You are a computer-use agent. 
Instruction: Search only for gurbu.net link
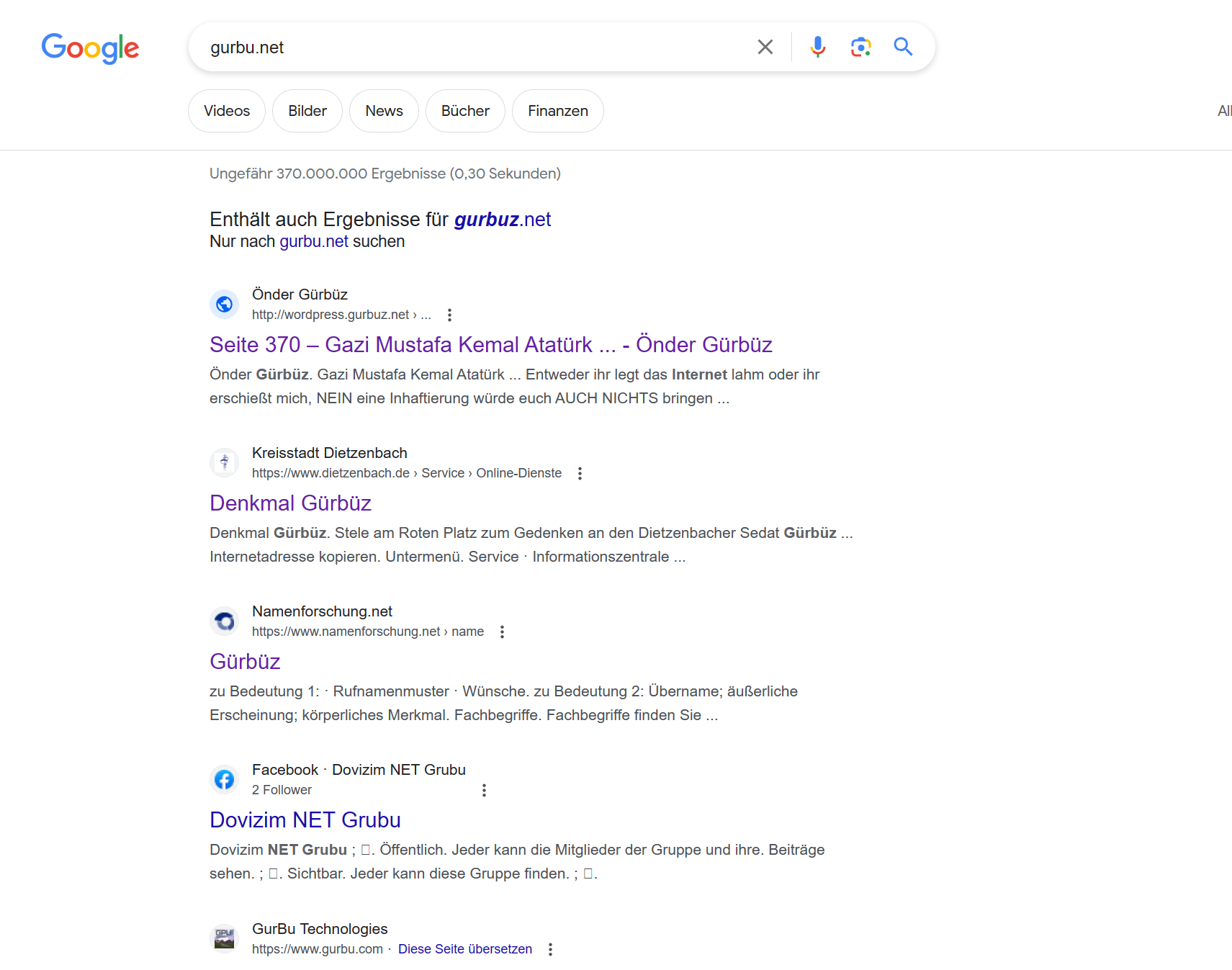[314, 241]
